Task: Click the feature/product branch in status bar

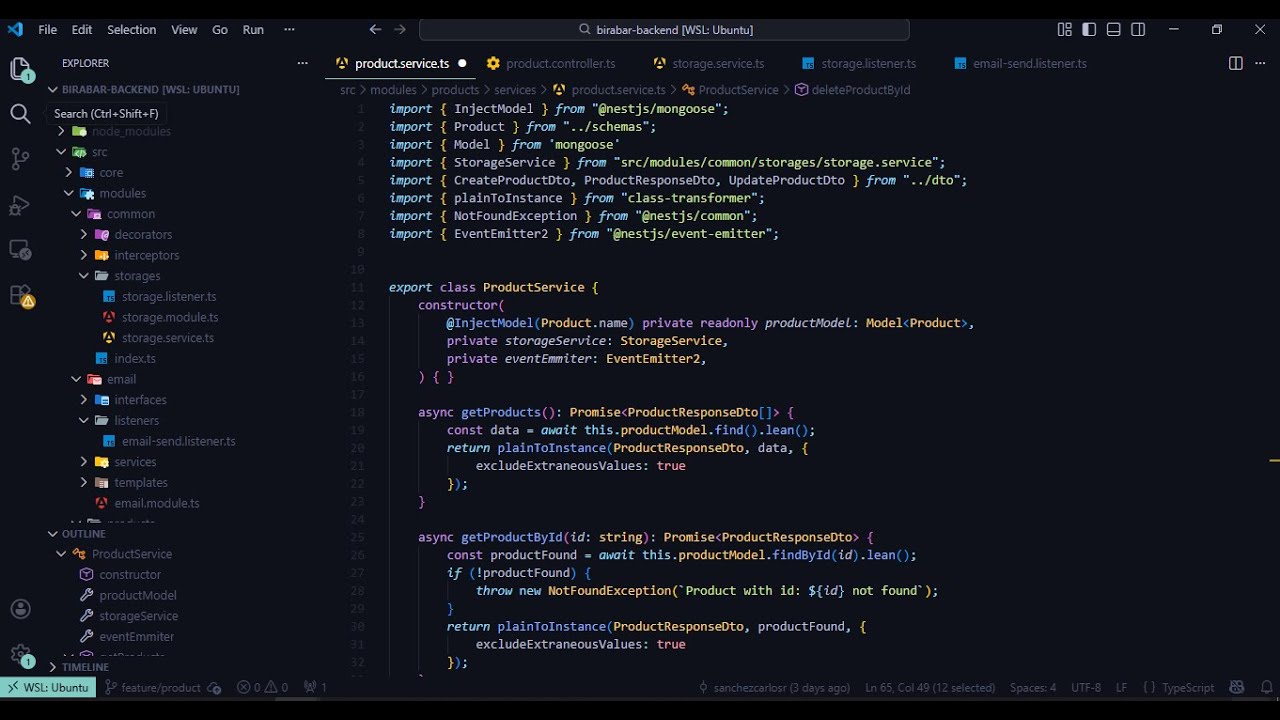Action: [x=153, y=687]
